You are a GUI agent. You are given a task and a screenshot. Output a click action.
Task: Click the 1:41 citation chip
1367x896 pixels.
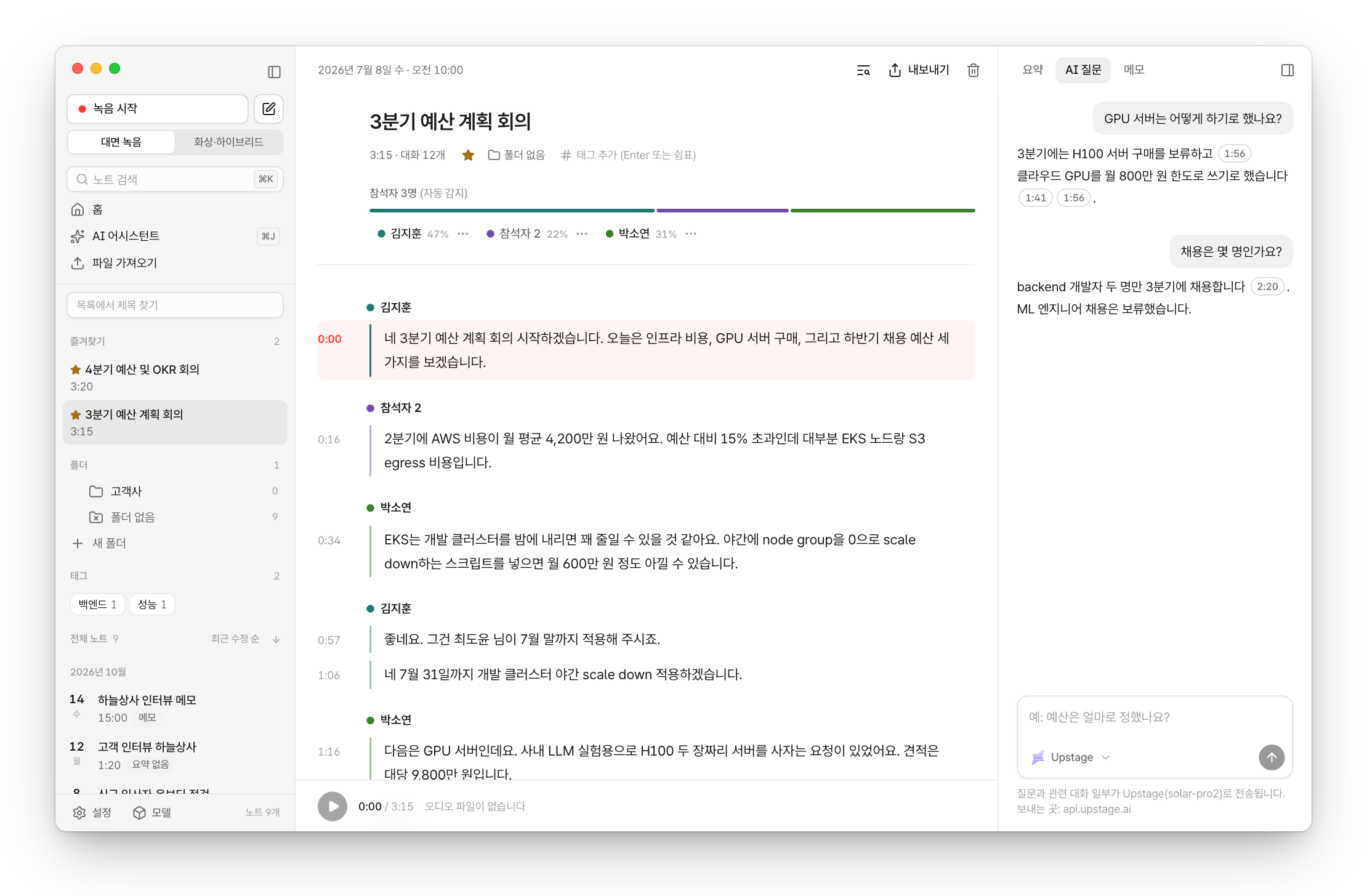click(1036, 198)
